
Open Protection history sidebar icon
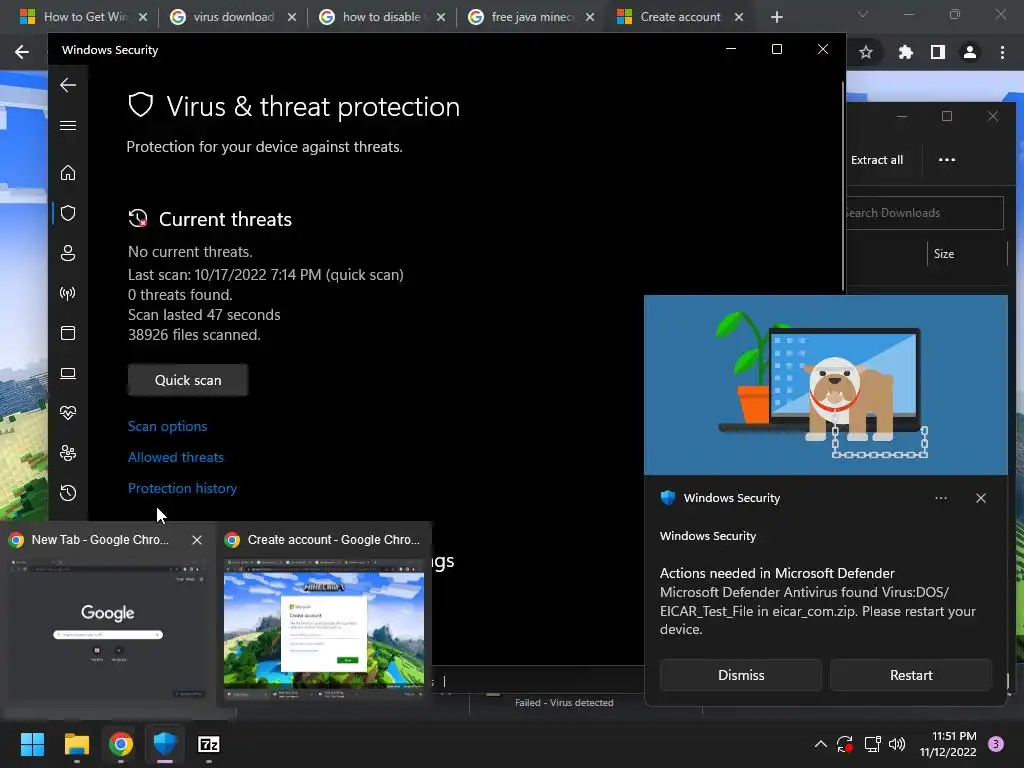68,492
